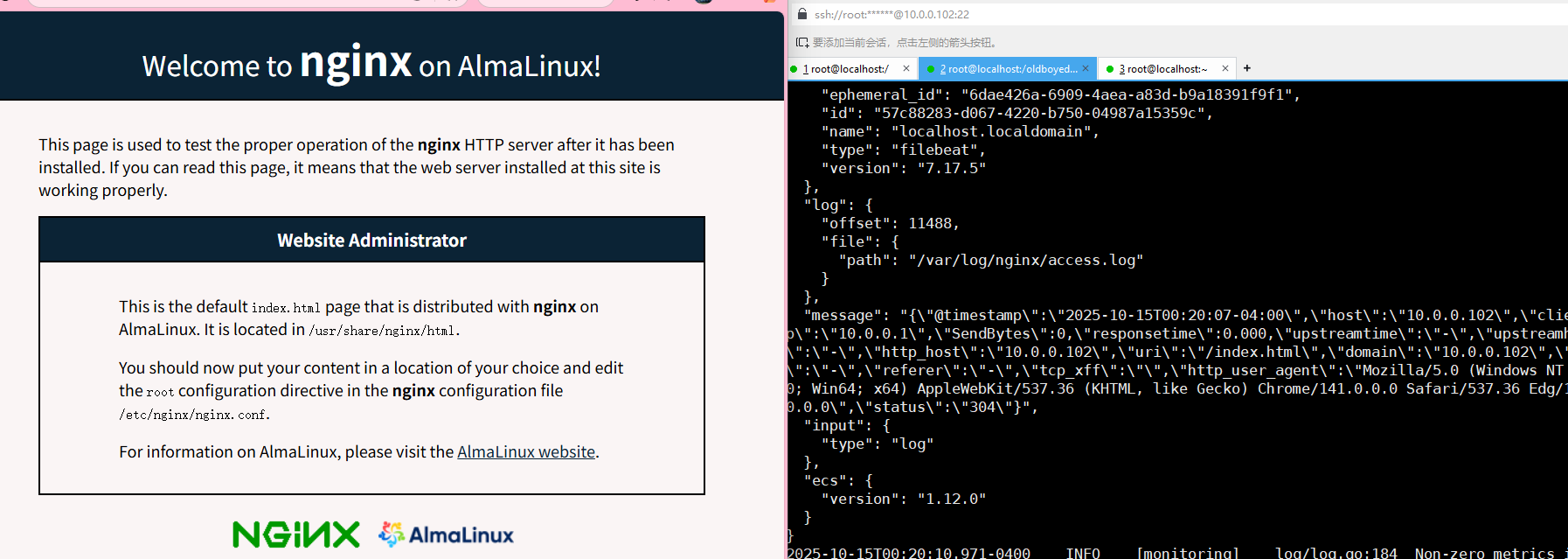Click the /usr/share/nginx/html path text
Viewport: 1568px width, 559px height.
point(382,331)
